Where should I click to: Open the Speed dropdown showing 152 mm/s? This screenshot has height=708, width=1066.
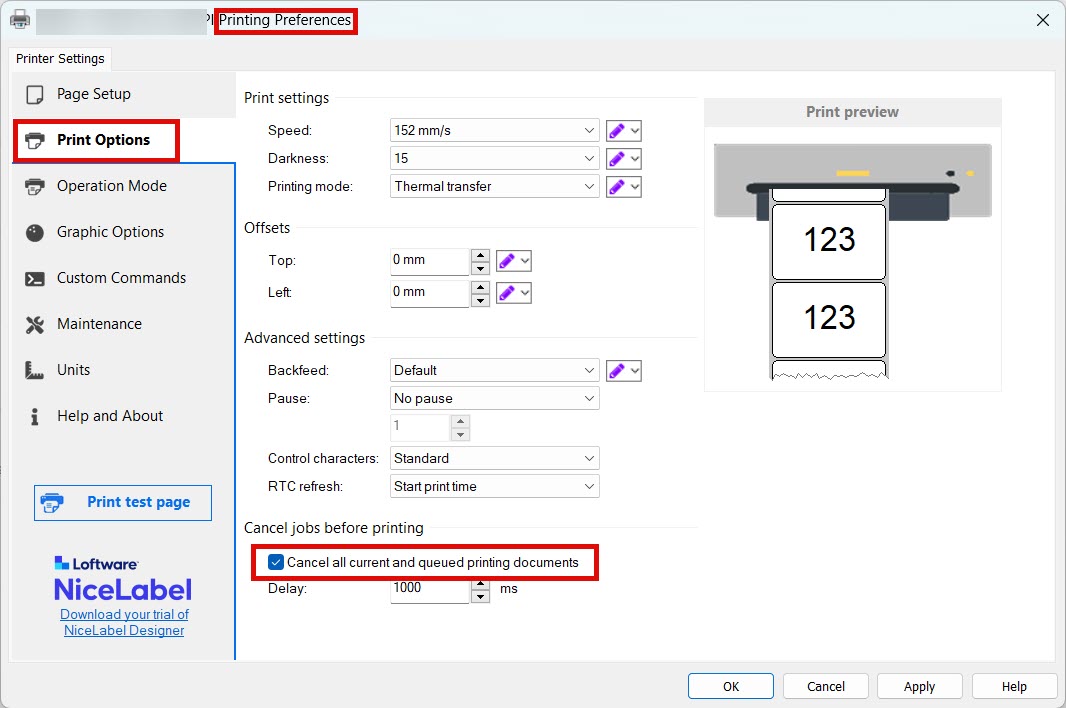[x=494, y=130]
